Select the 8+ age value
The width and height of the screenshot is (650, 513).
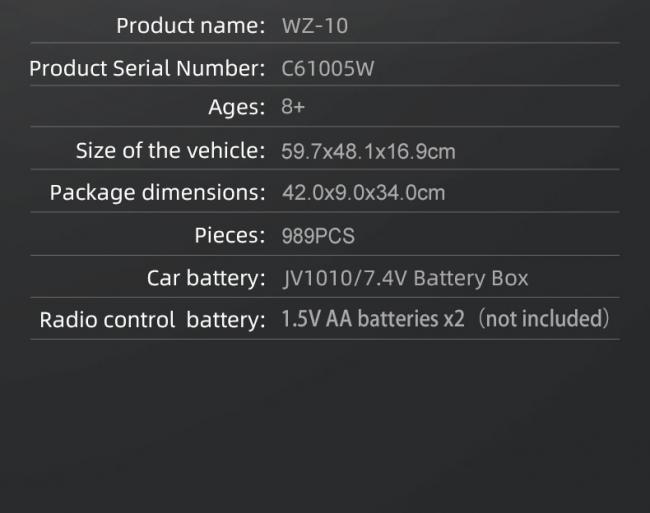coord(293,108)
